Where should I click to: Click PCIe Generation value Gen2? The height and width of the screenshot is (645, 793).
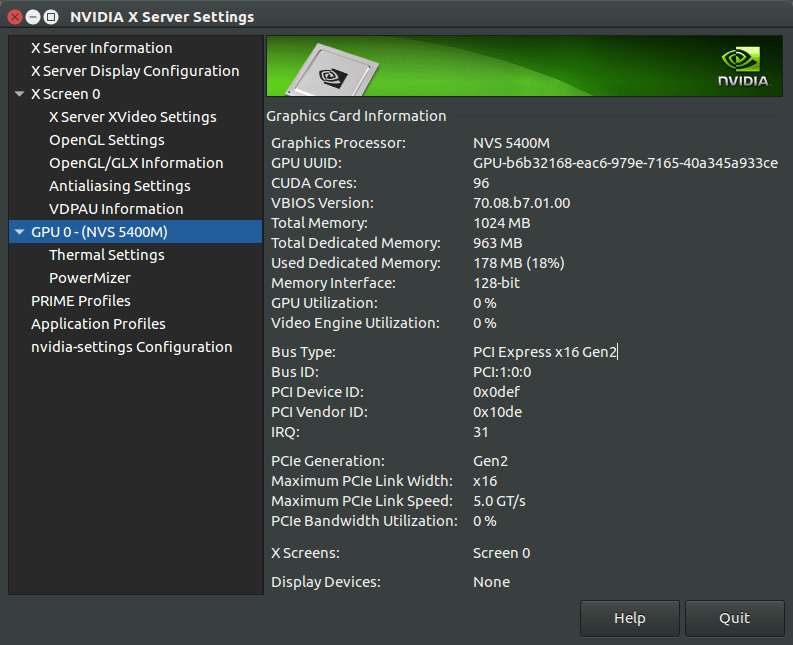point(490,461)
